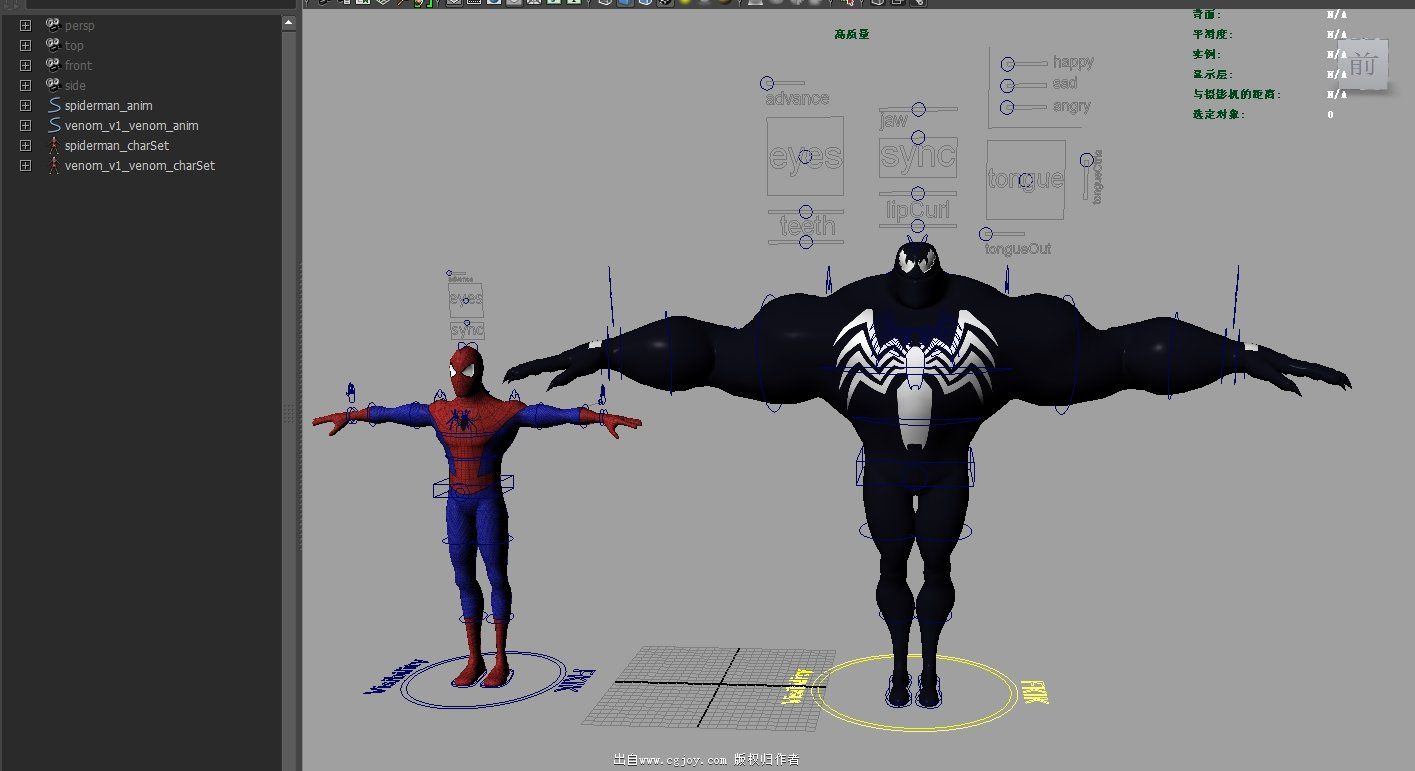This screenshot has height=771, width=1415.
Task: Click the jaw slider handle
Action: (919, 109)
